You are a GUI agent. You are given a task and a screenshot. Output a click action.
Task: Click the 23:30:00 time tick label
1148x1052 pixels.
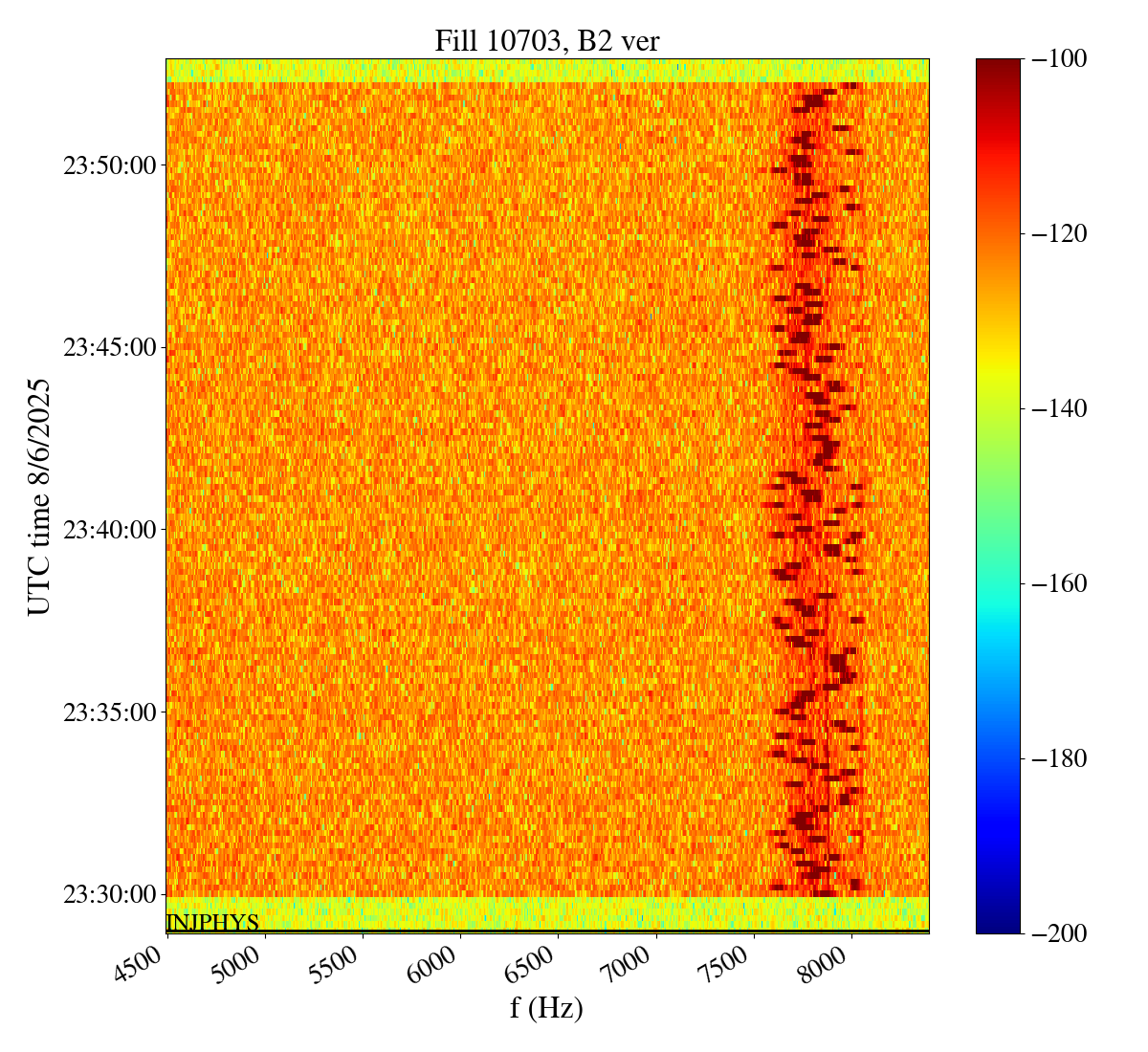pyautogui.click(x=109, y=894)
